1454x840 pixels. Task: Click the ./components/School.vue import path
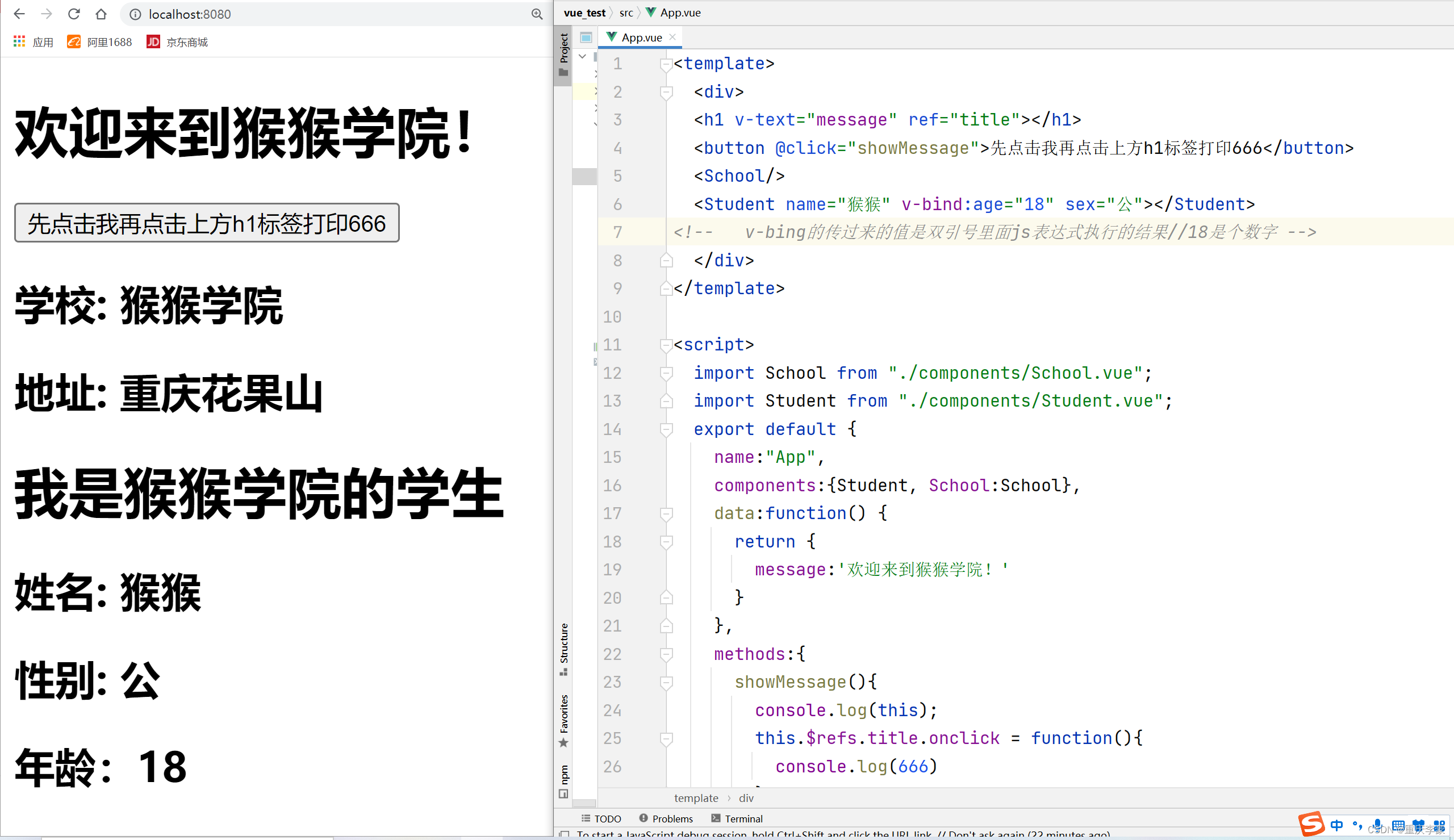1015,373
